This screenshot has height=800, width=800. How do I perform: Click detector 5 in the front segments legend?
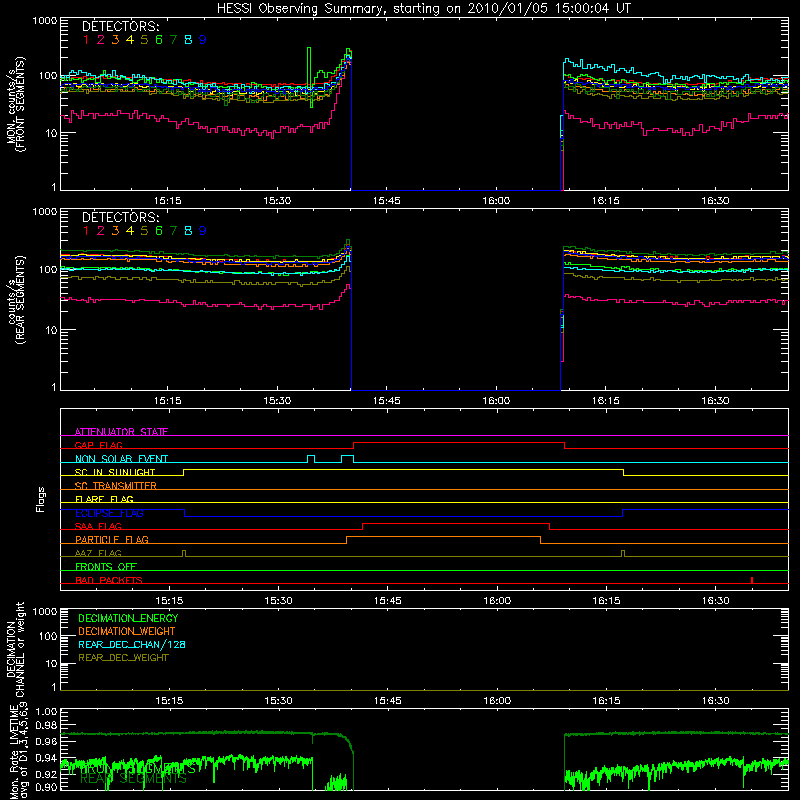[x=144, y=39]
